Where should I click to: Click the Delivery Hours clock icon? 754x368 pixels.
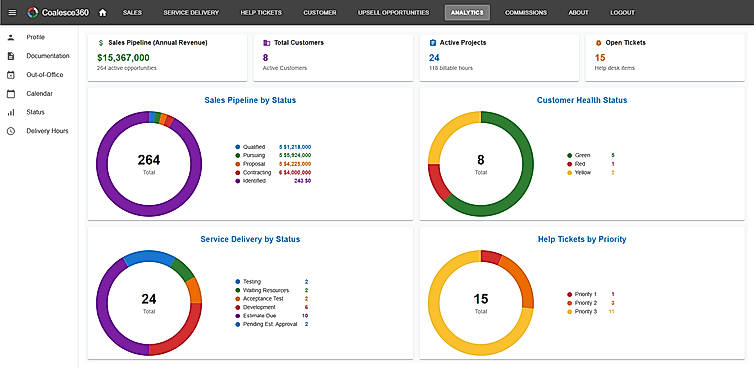[11, 131]
